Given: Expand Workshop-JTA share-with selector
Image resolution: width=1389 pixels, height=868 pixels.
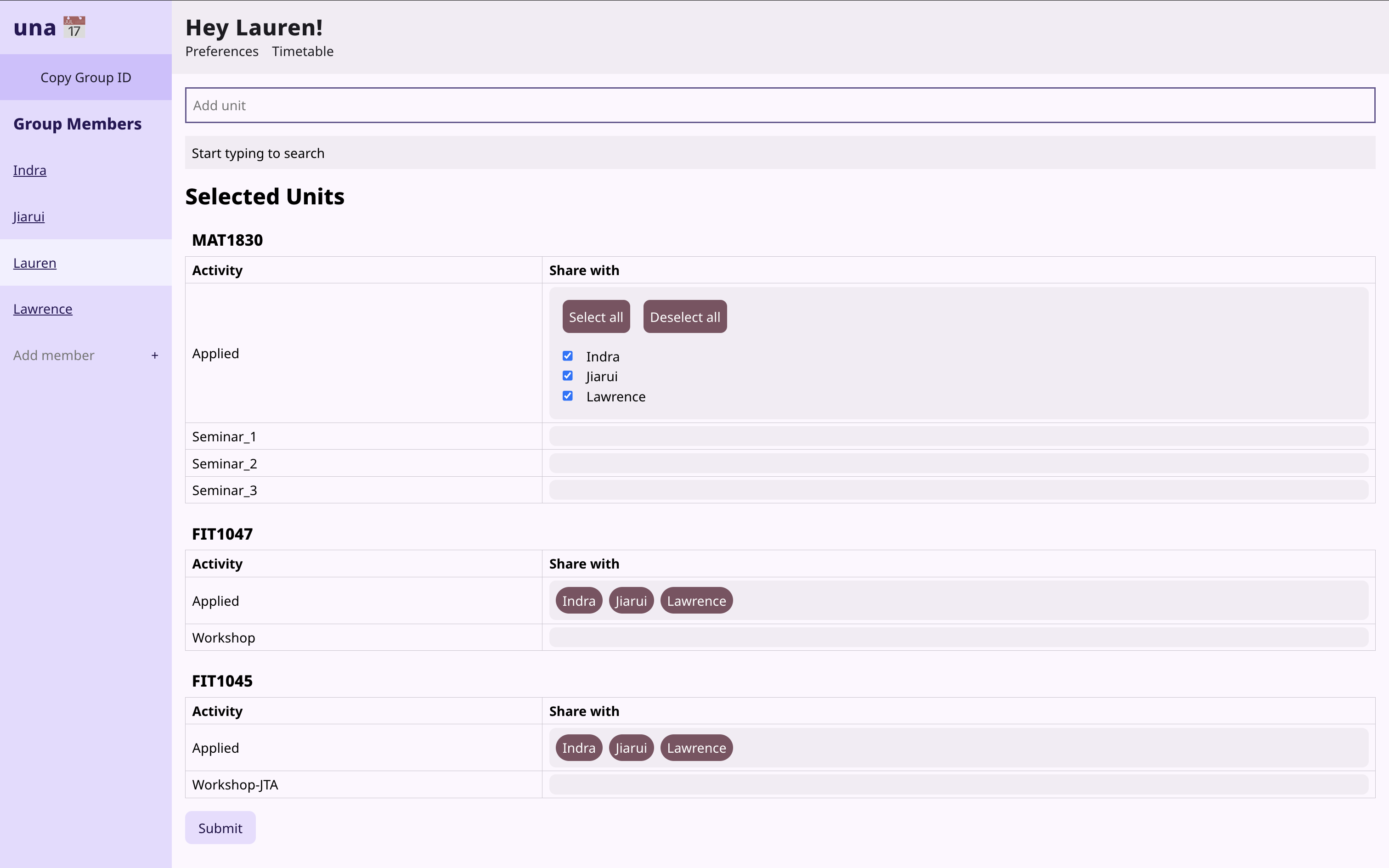Looking at the screenshot, I should coord(958,784).
